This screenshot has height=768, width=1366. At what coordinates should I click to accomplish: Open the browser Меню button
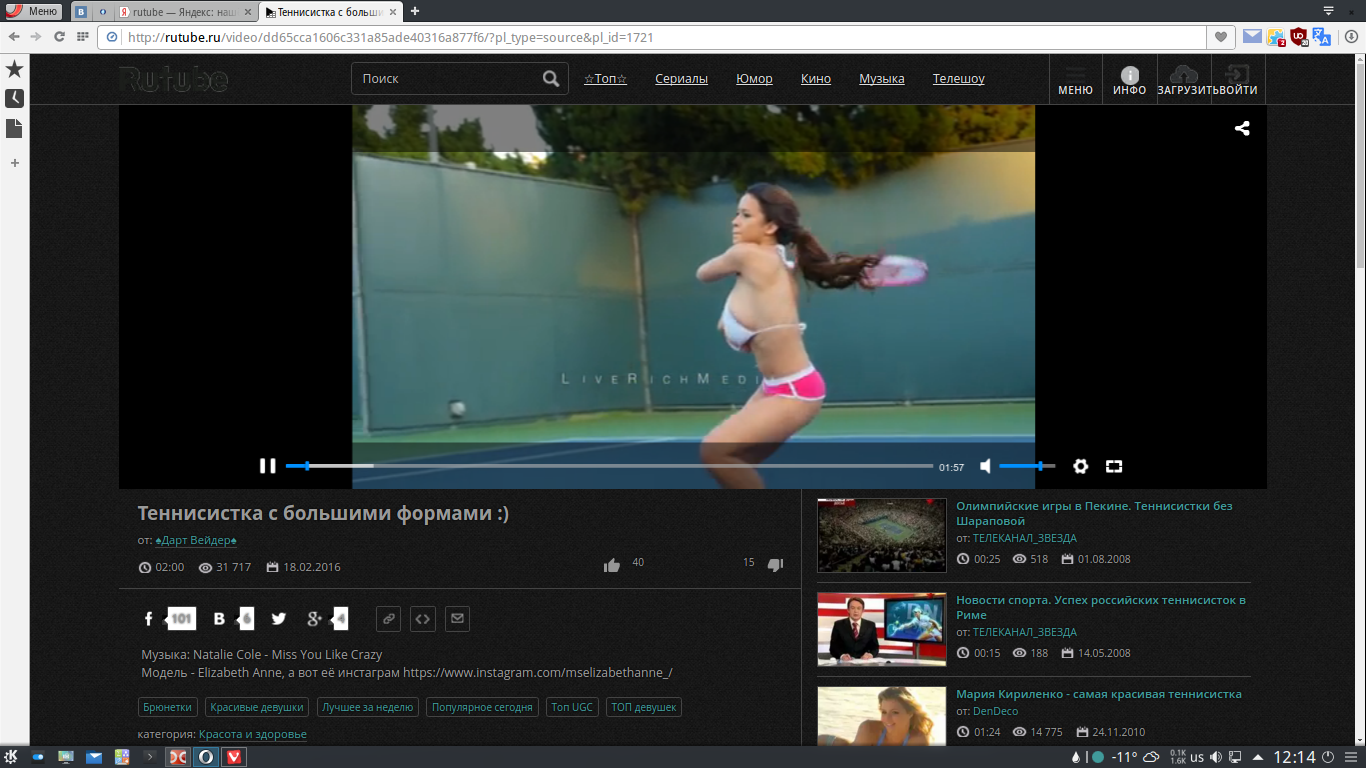(33, 11)
